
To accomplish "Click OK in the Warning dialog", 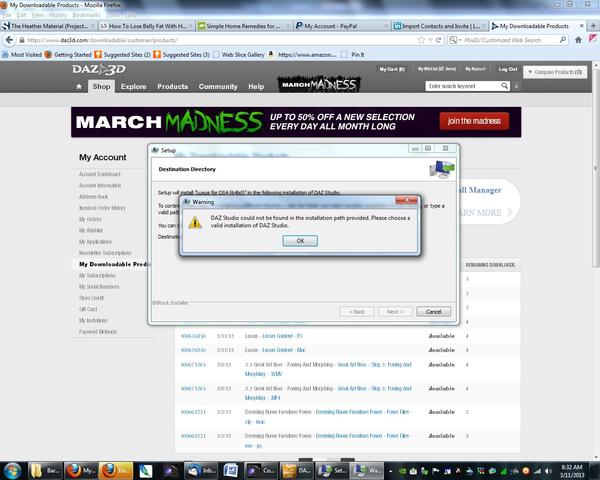I will 300,241.
